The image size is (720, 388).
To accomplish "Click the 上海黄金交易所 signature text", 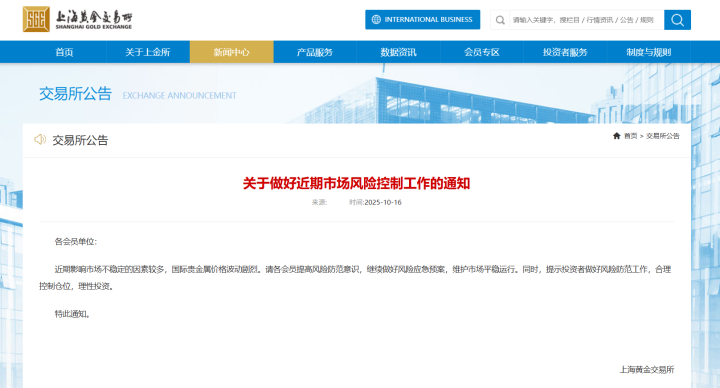I will coord(647,369).
